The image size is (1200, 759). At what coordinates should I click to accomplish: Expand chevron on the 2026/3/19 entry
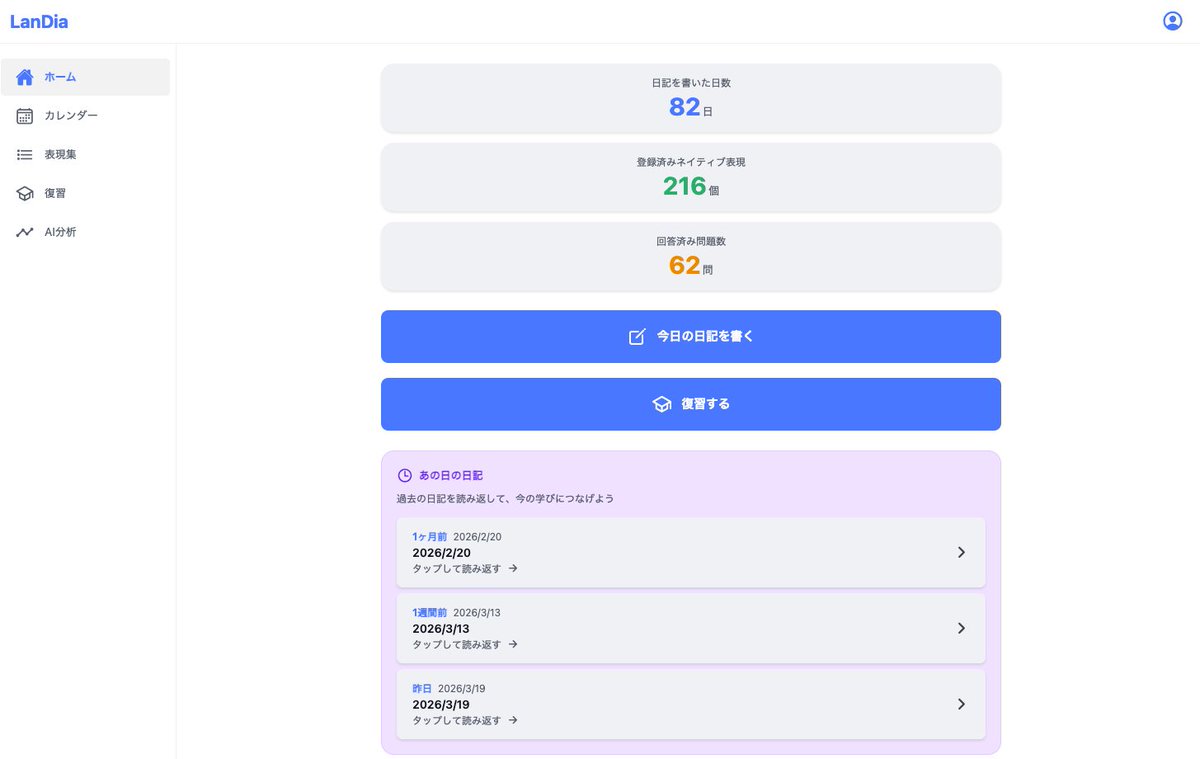tap(961, 704)
